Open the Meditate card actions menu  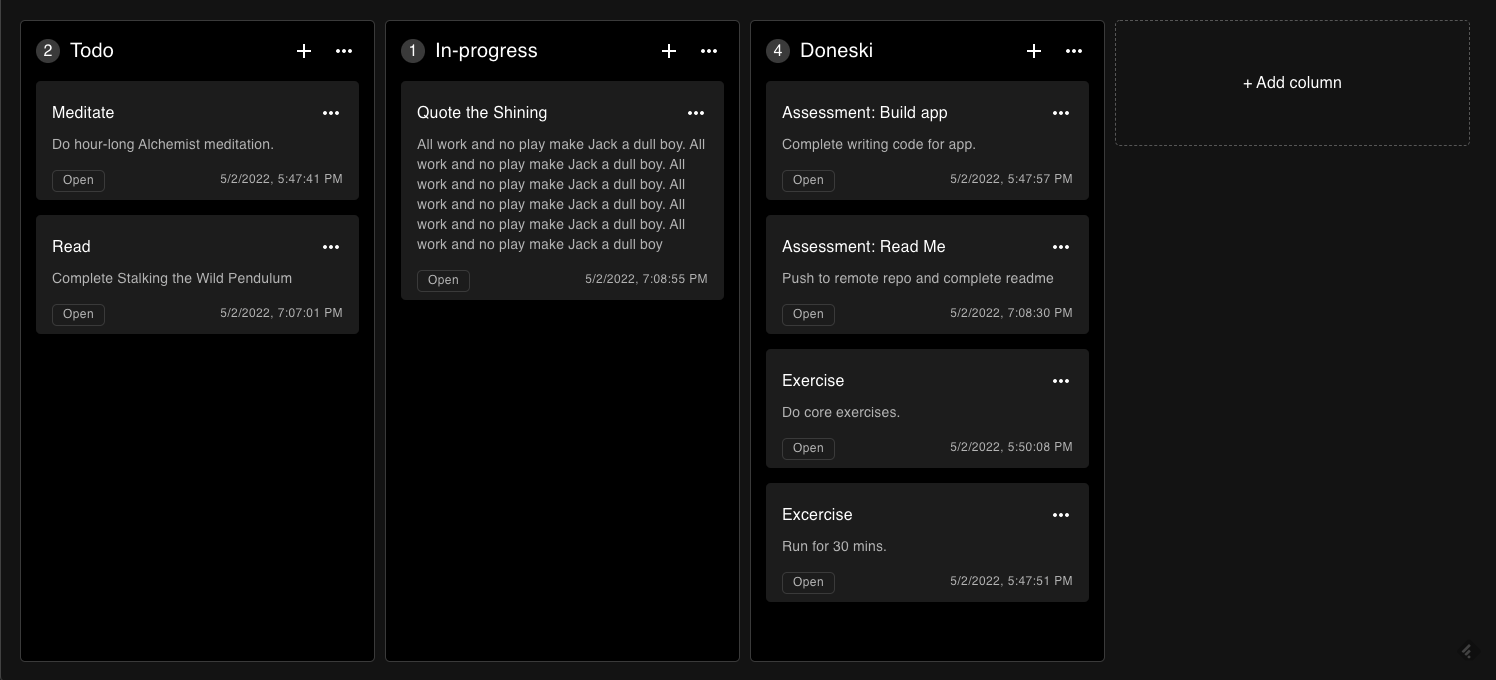click(x=331, y=113)
